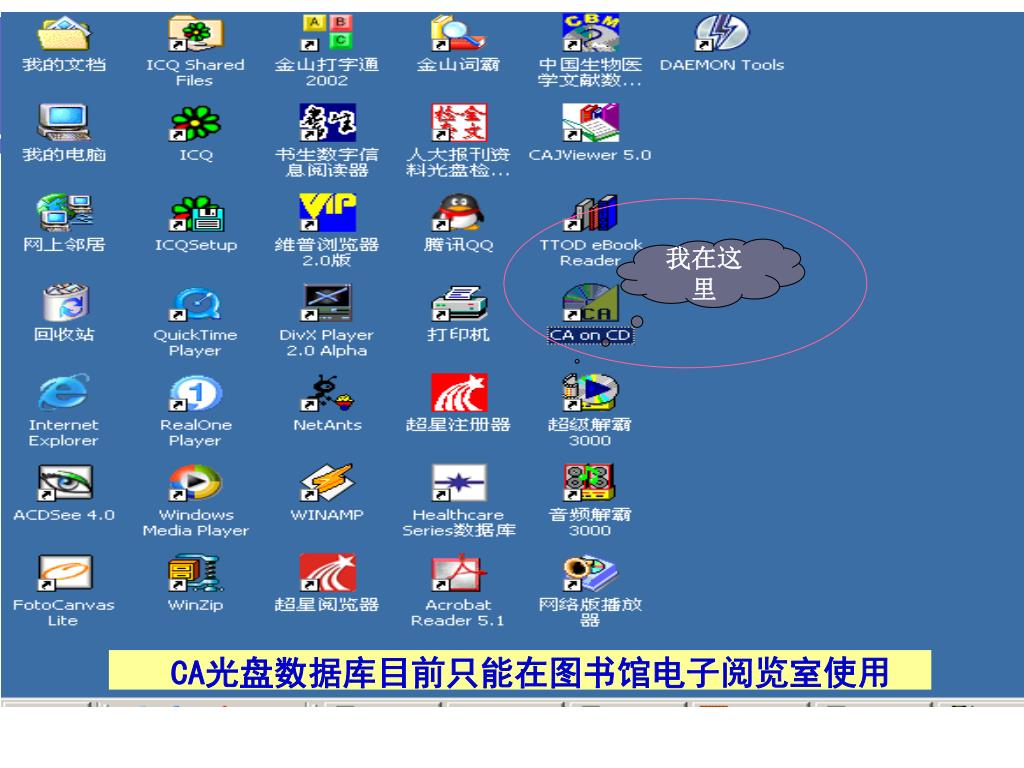This screenshot has height=768, width=1024.
Task: Launch the WINAMP shortcut
Action: tap(327, 483)
